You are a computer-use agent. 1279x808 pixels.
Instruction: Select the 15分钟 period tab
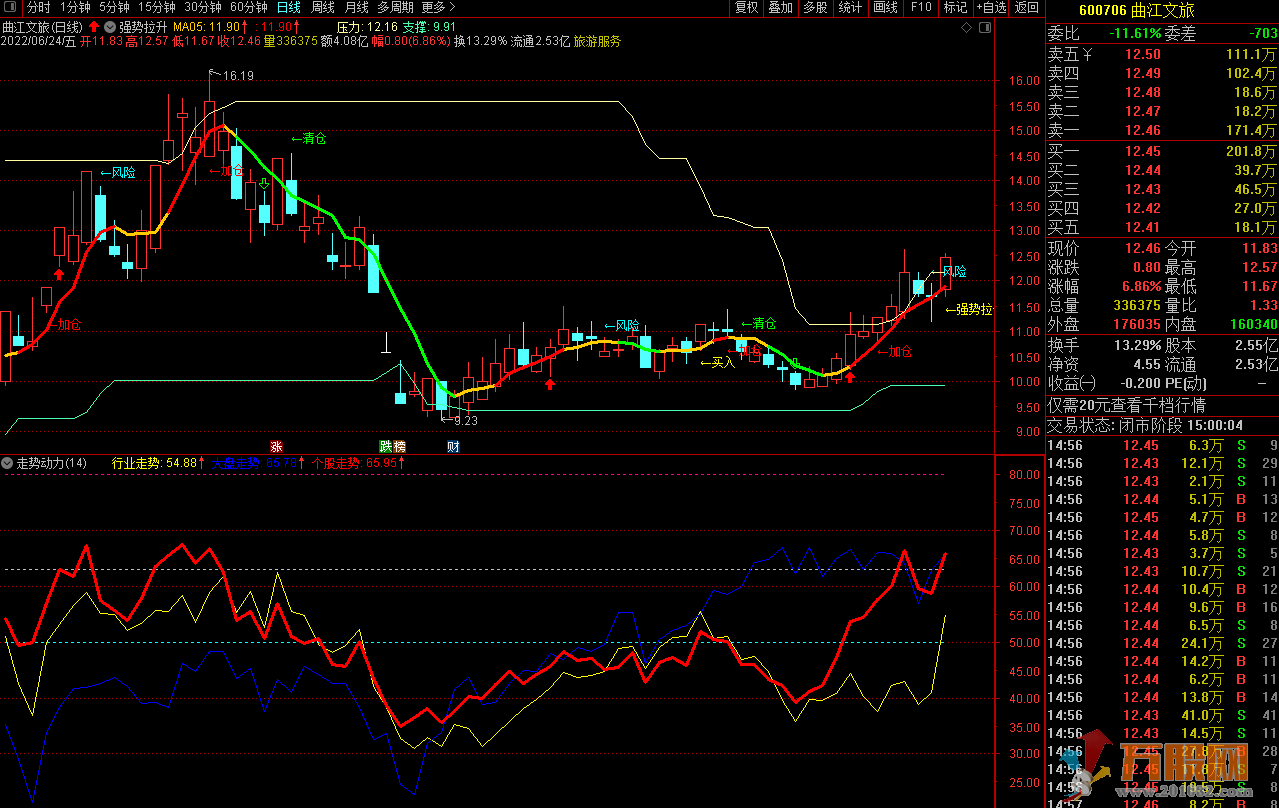click(x=156, y=7)
